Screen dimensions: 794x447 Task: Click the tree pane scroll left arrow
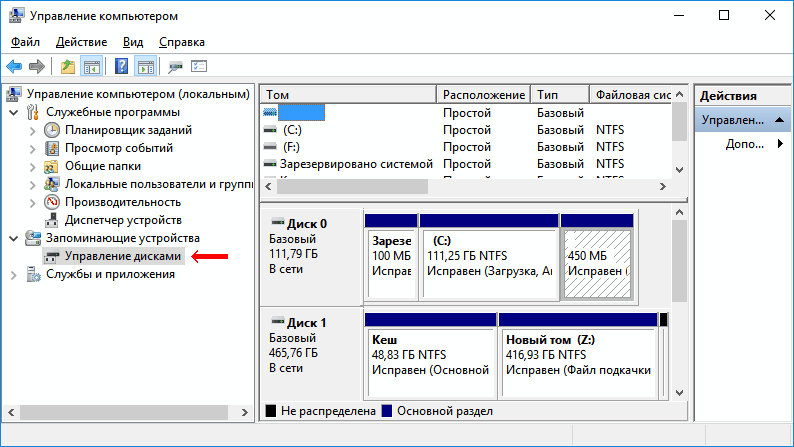(11, 413)
